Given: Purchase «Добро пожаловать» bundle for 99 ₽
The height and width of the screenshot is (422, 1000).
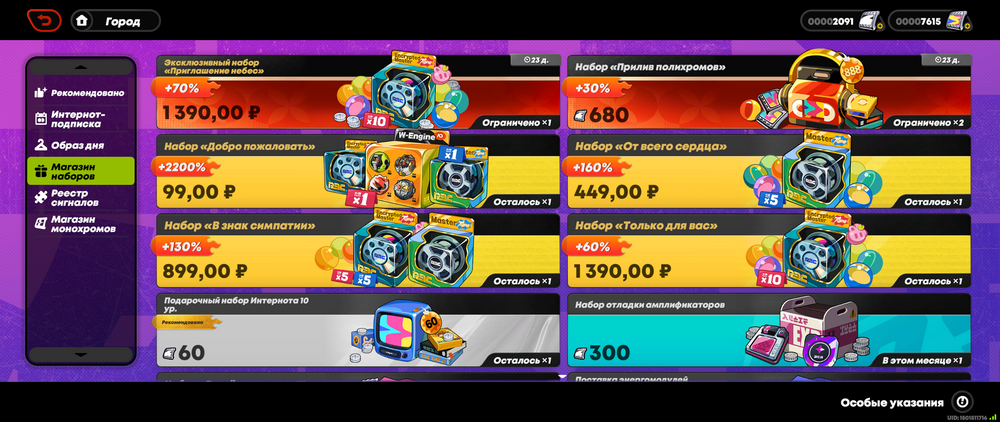Looking at the screenshot, I should pos(358,171).
